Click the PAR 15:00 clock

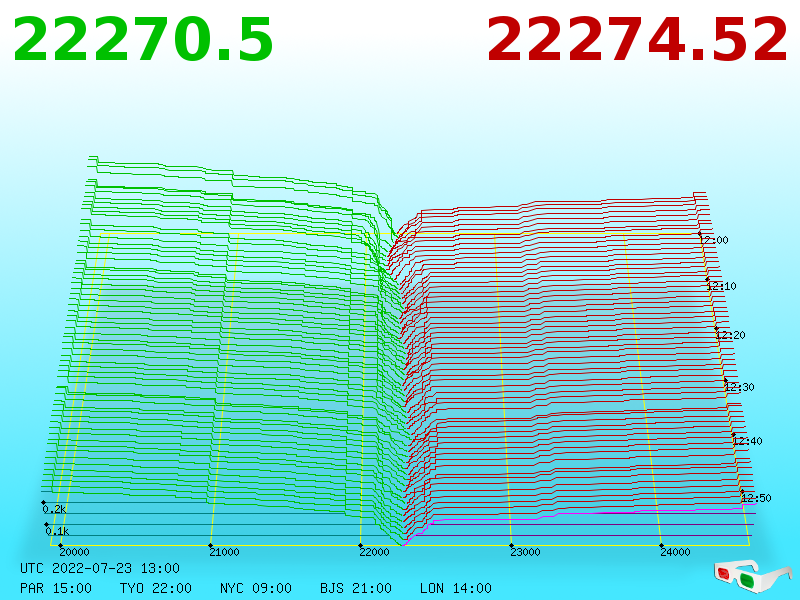(56, 588)
